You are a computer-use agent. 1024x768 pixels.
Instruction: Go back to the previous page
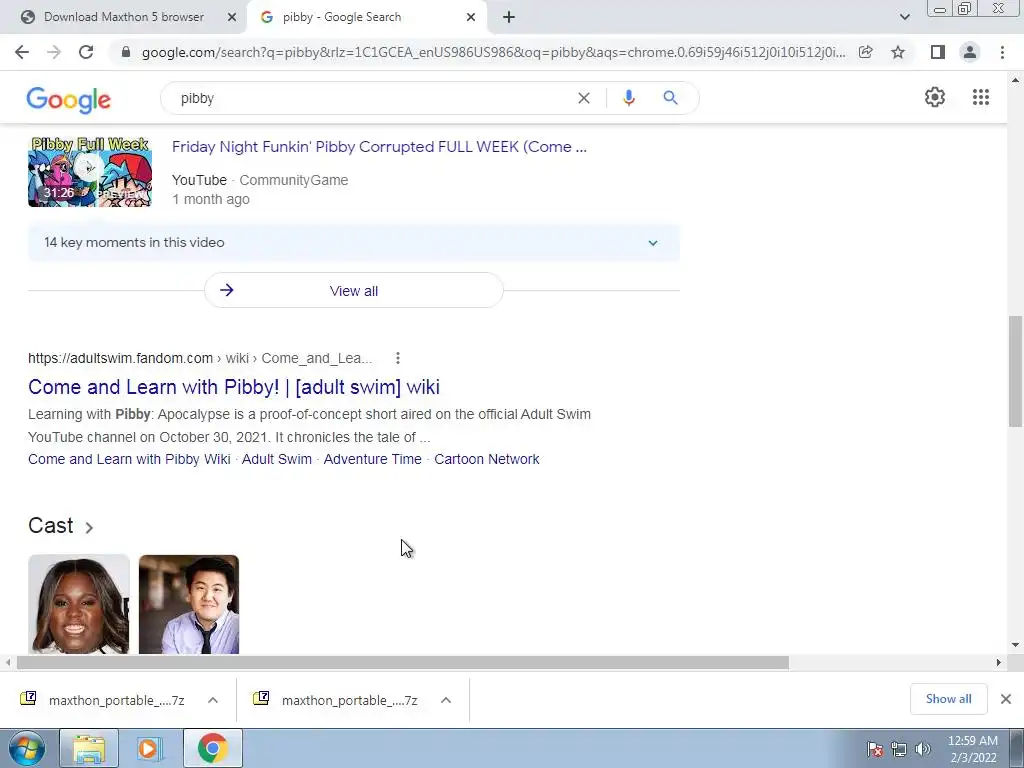(22, 52)
